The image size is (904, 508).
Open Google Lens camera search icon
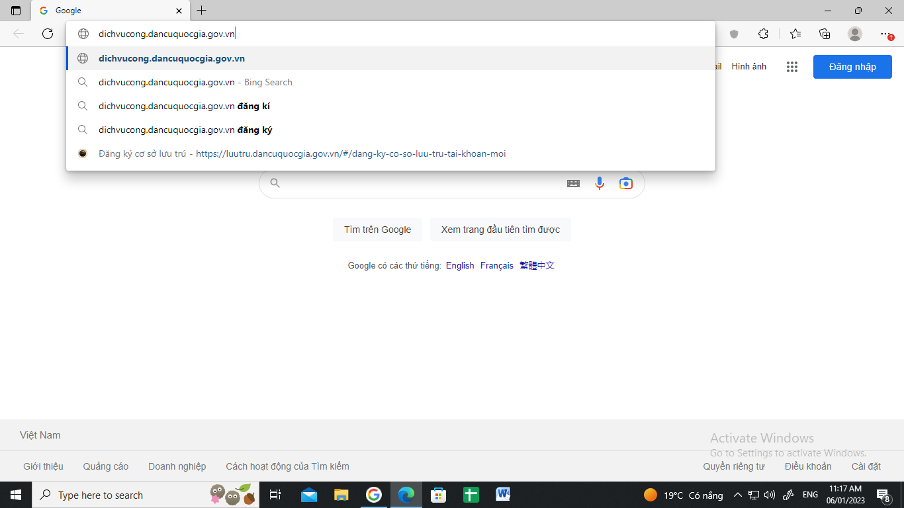point(626,183)
